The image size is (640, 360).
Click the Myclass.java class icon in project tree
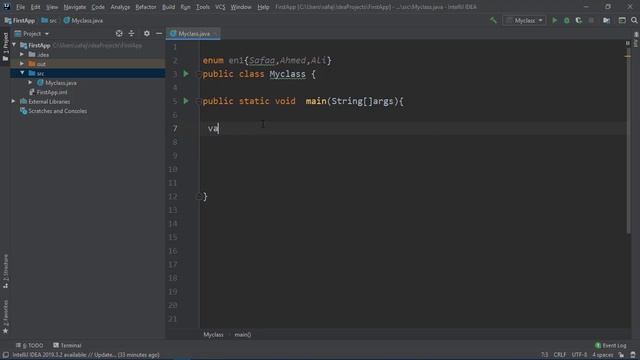click(x=40, y=83)
